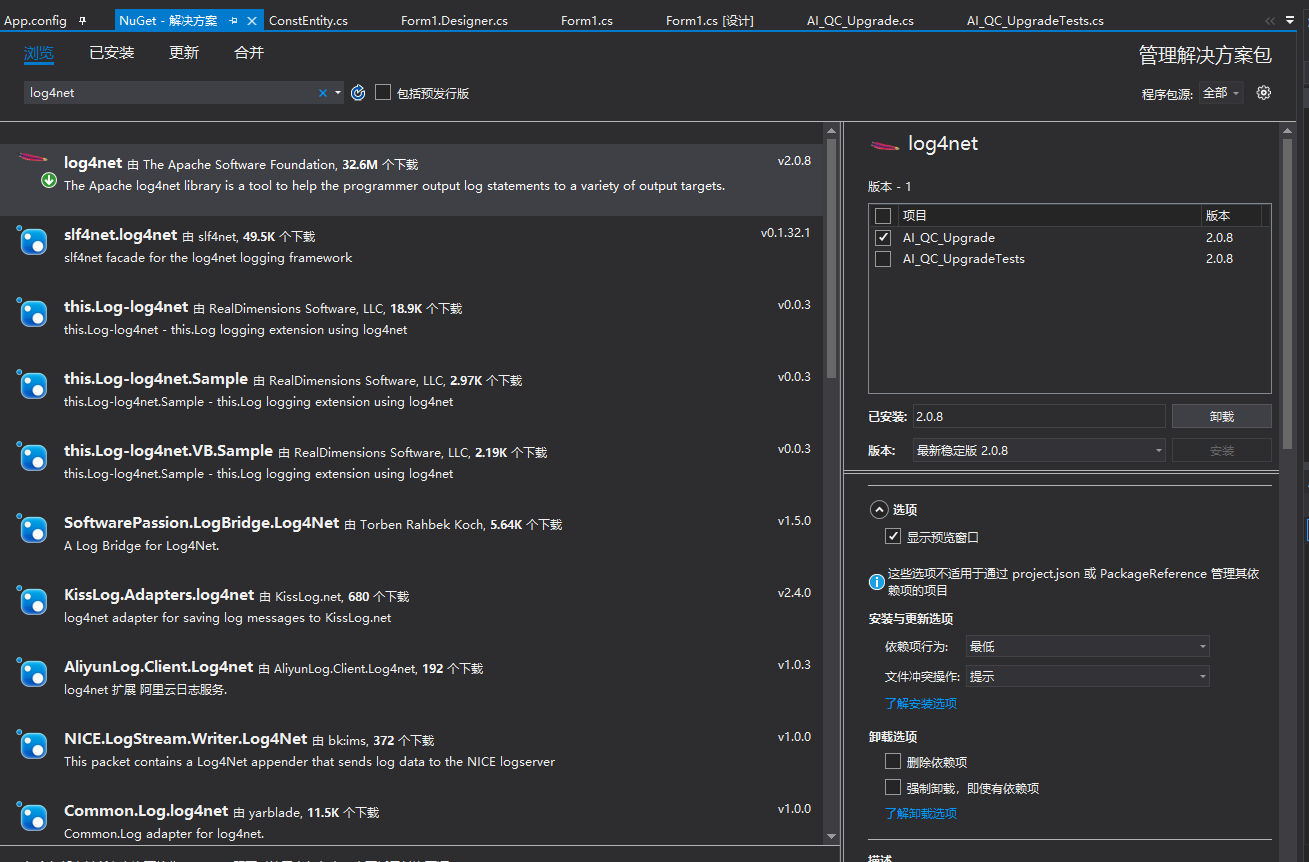Refresh the package search results
Image resolution: width=1309 pixels, height=862 pixels.
point(358,93)
